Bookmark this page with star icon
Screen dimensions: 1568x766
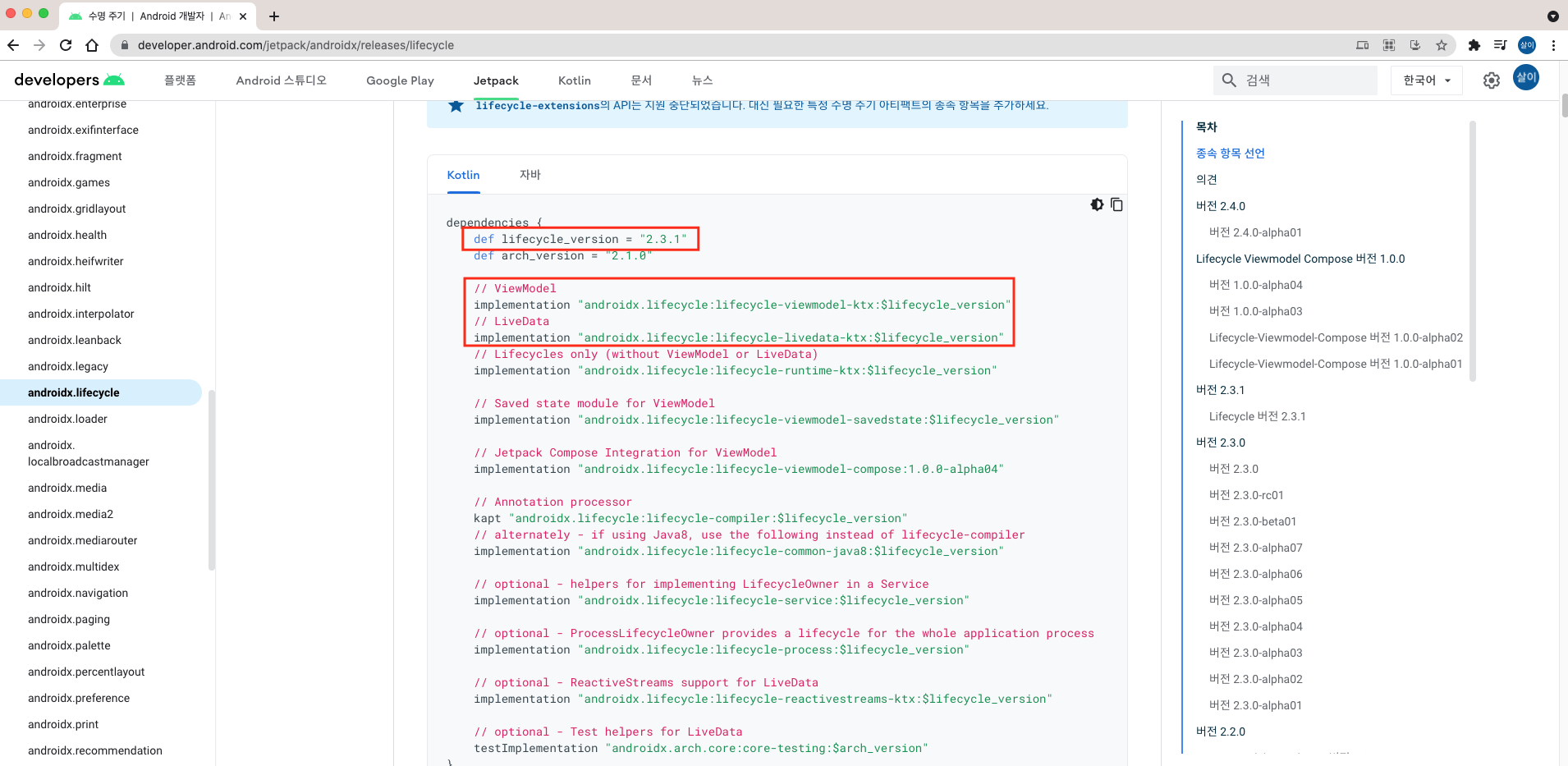click(1442, 45)
